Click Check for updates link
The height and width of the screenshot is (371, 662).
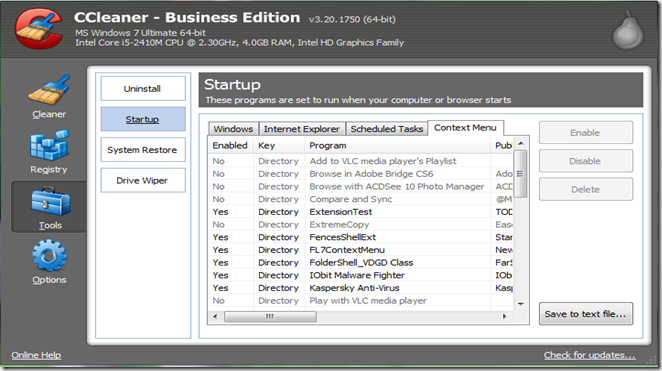point(590,355)
